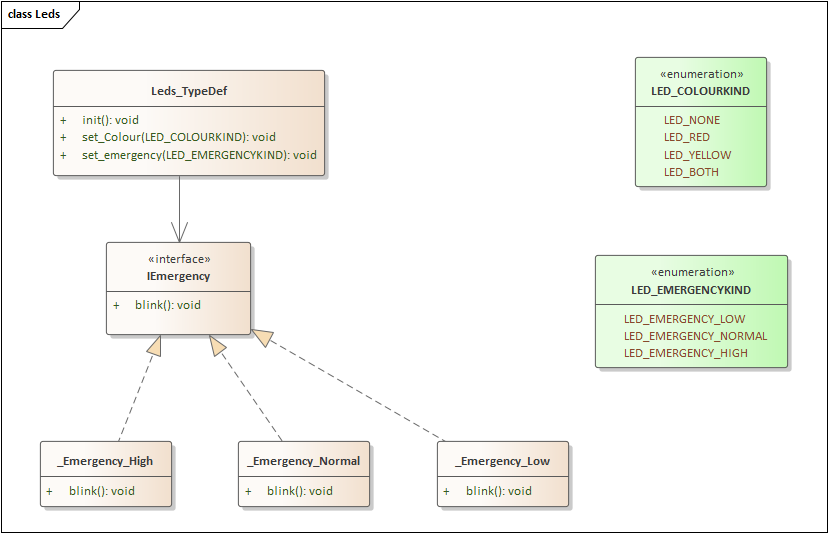Select the LED_NONE literal
This screenshot has width=828, height=533.
click(692, 120)
